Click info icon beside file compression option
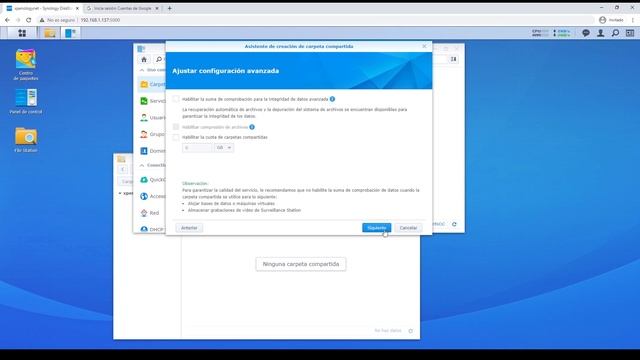This screenshot has height=360, width=640. [x=252, y=127]
